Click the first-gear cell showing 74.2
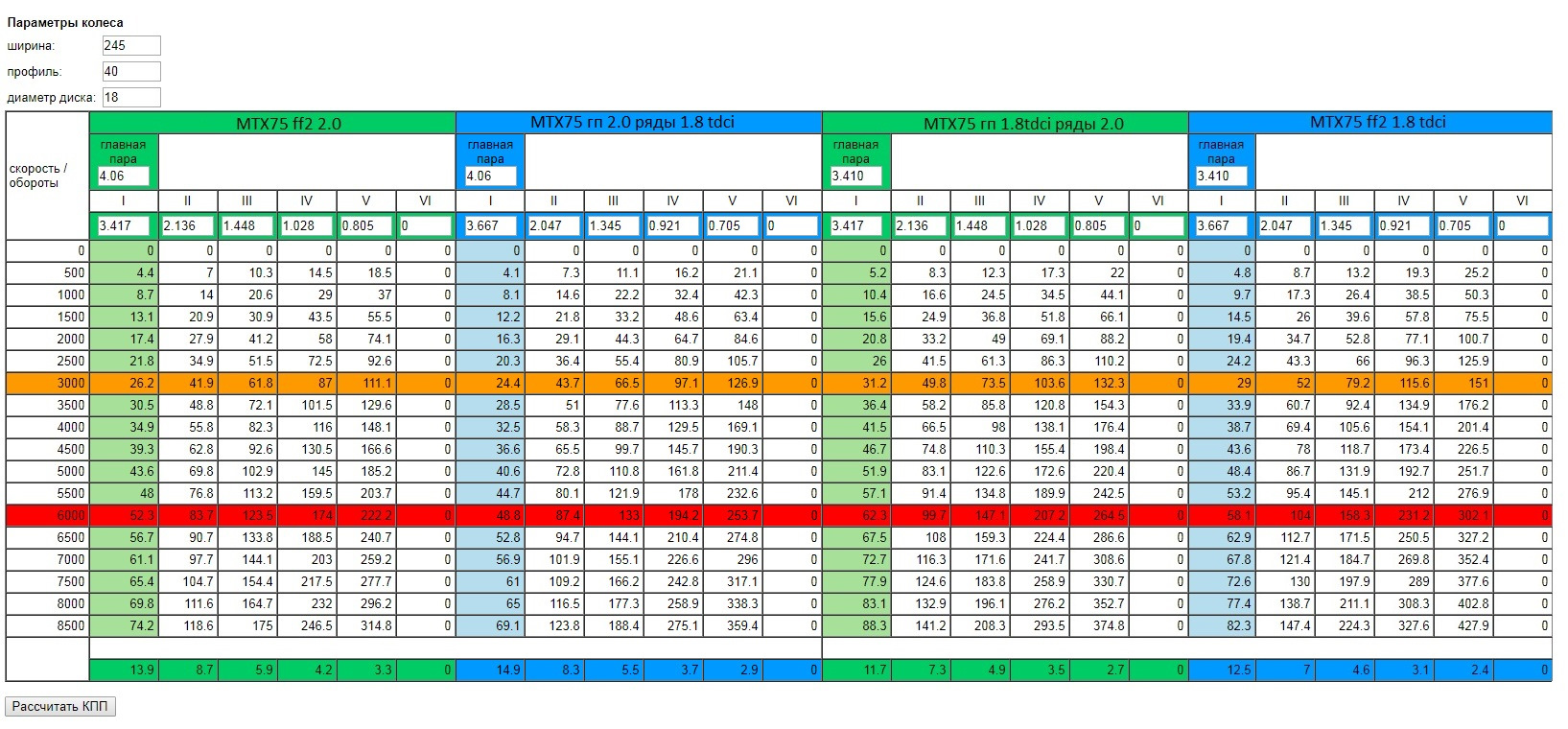1568x729 pixels. (124, 625)
